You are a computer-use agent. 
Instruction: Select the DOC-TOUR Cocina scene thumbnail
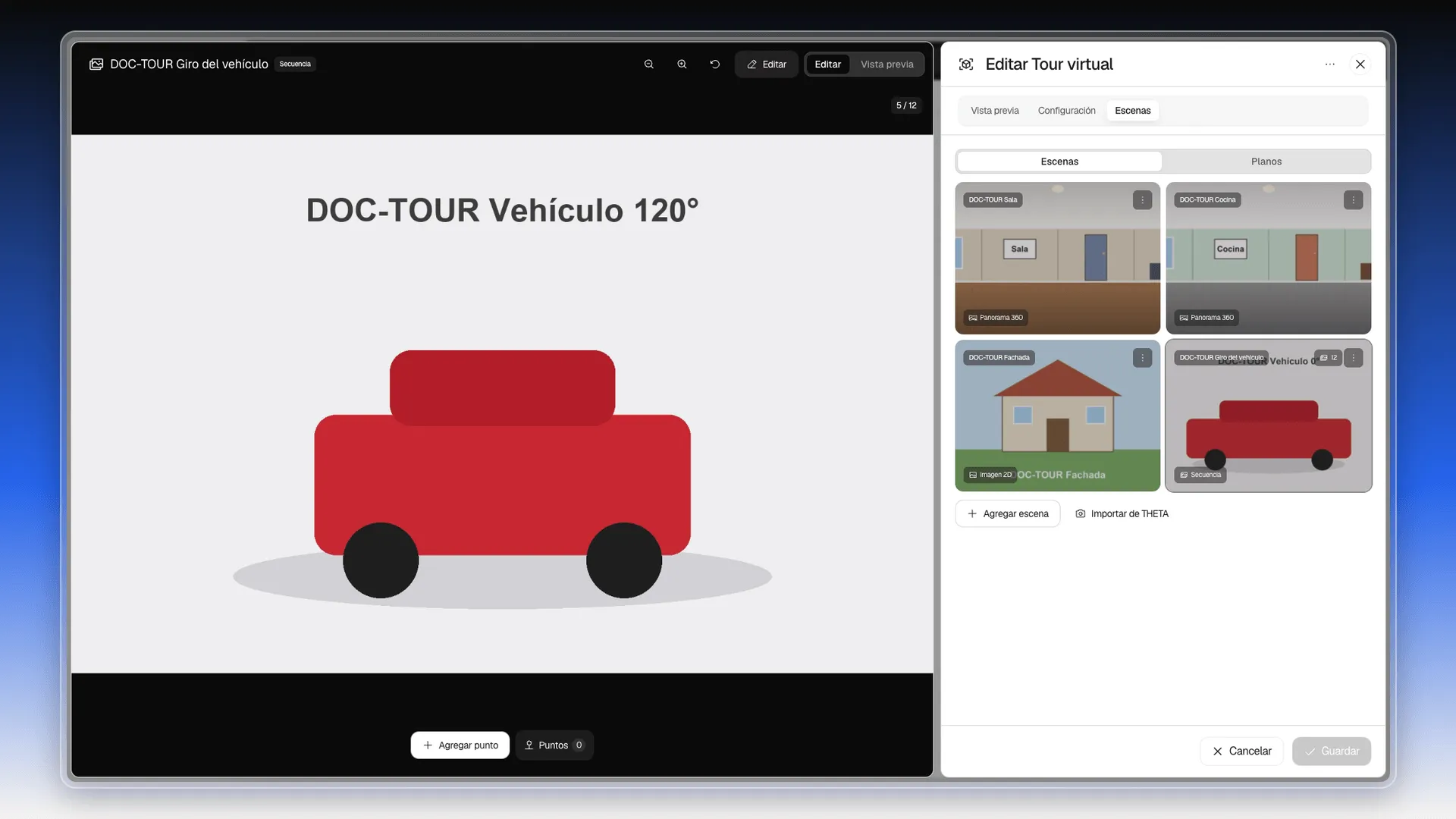(x=1268, y=258)
